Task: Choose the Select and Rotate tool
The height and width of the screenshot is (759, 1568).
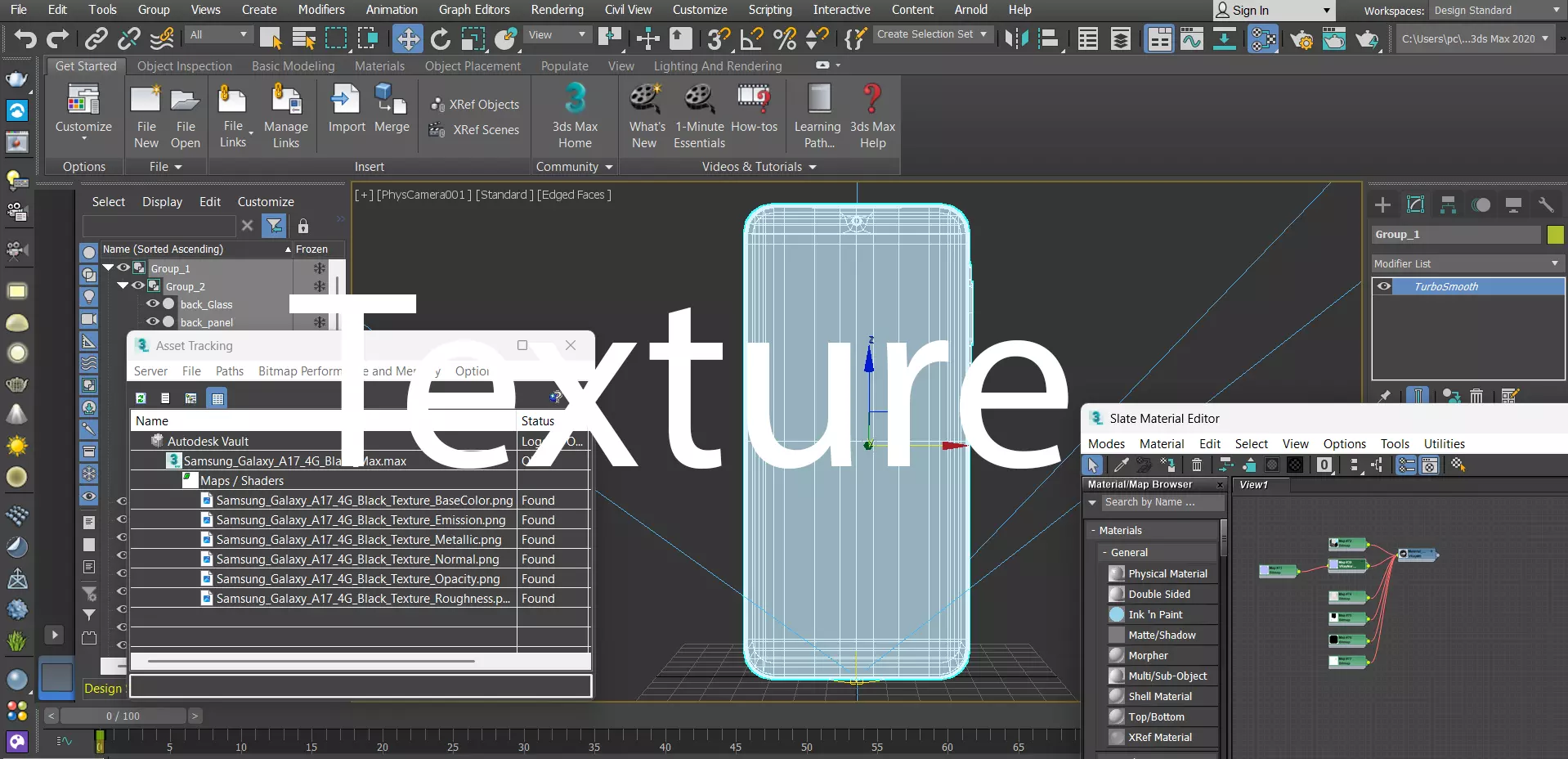Action: point(441,38)
